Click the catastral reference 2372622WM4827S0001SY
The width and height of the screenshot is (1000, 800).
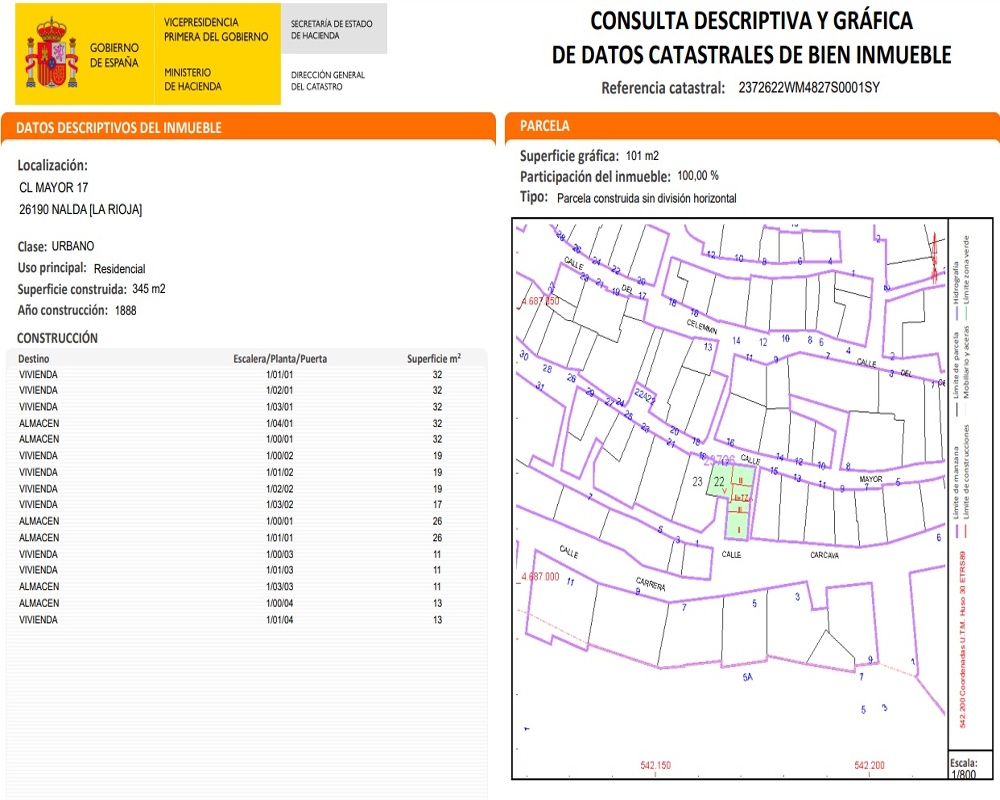click(x=809, y=87)
